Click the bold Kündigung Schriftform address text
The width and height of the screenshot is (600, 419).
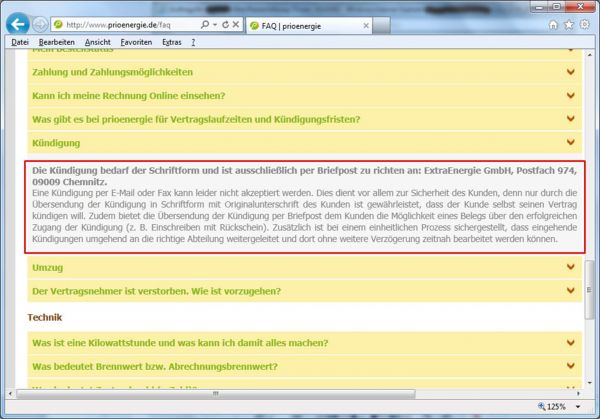[x=305, y=176]
